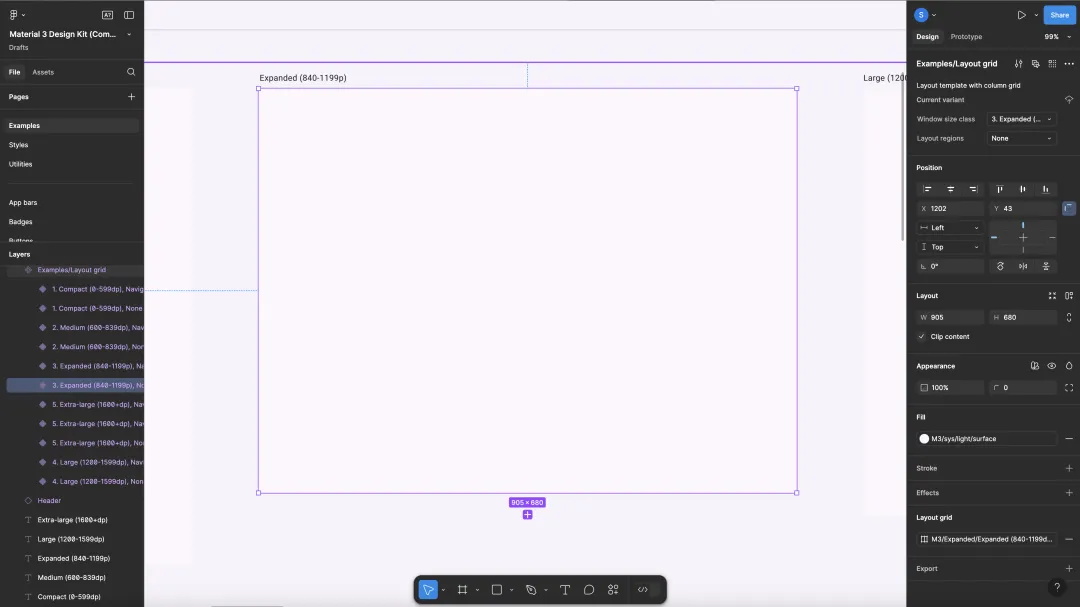Add an Export setting with plus button
This screenshot has width=1080, height=607.
[1069, 568]
